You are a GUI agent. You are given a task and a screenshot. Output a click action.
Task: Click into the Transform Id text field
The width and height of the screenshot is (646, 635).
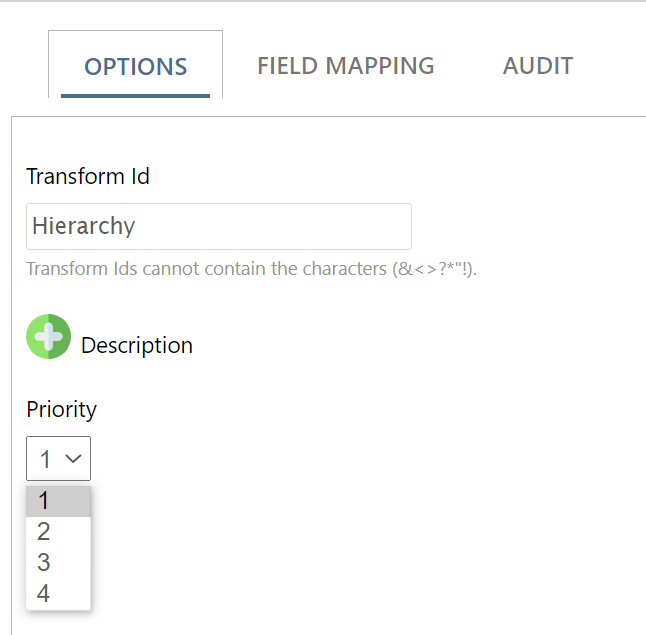click(219, 226)
